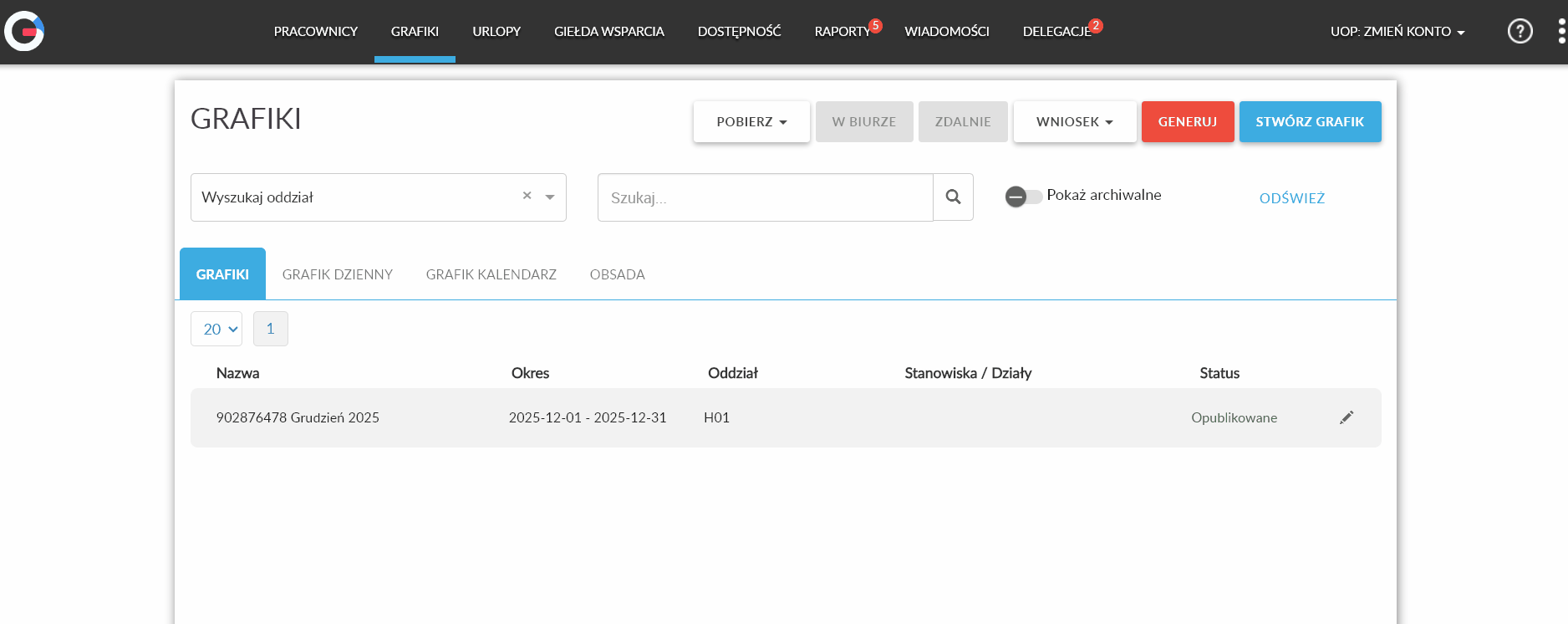1568x624 pixels.
Task: Open the three-dot more options menu
Action: 1560,32
